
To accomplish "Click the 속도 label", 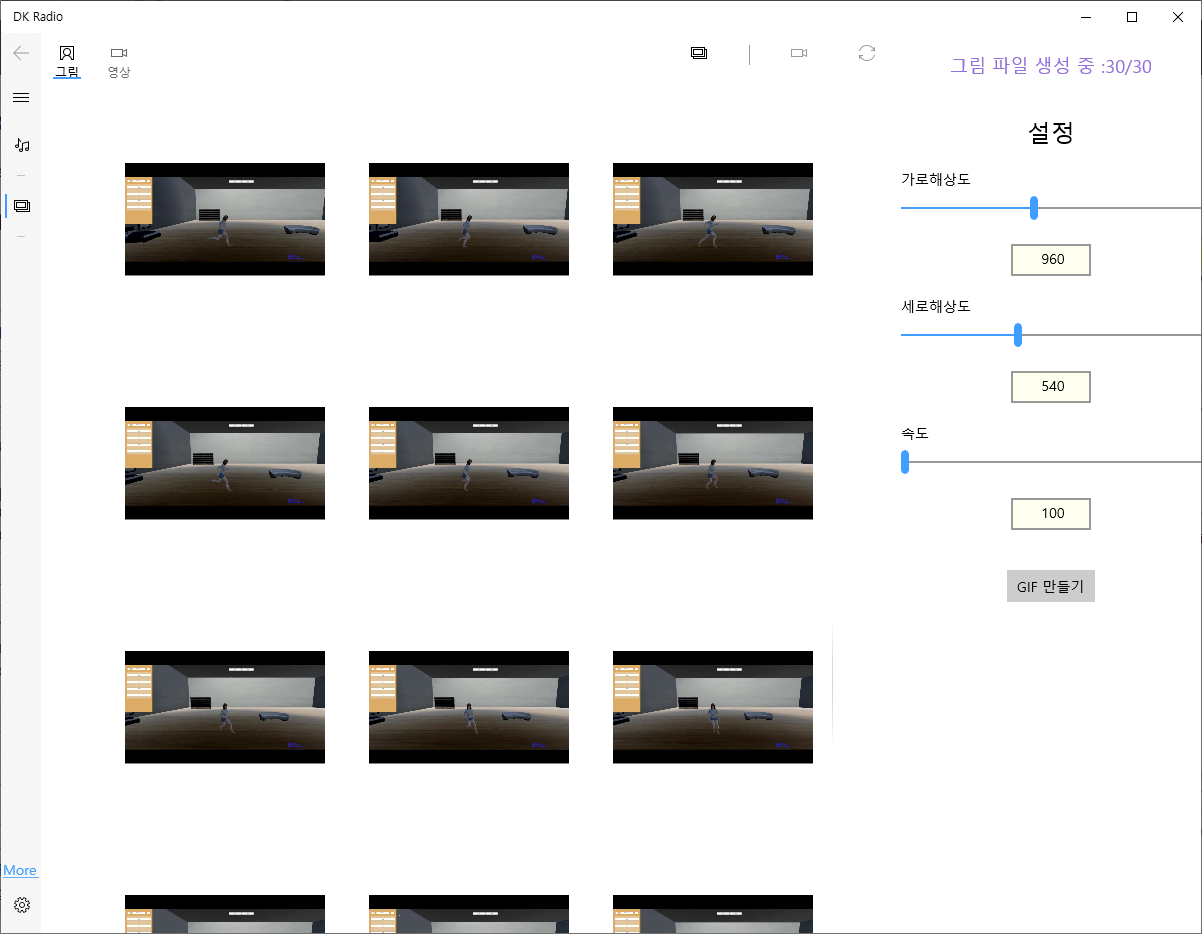I will [916, 433].
